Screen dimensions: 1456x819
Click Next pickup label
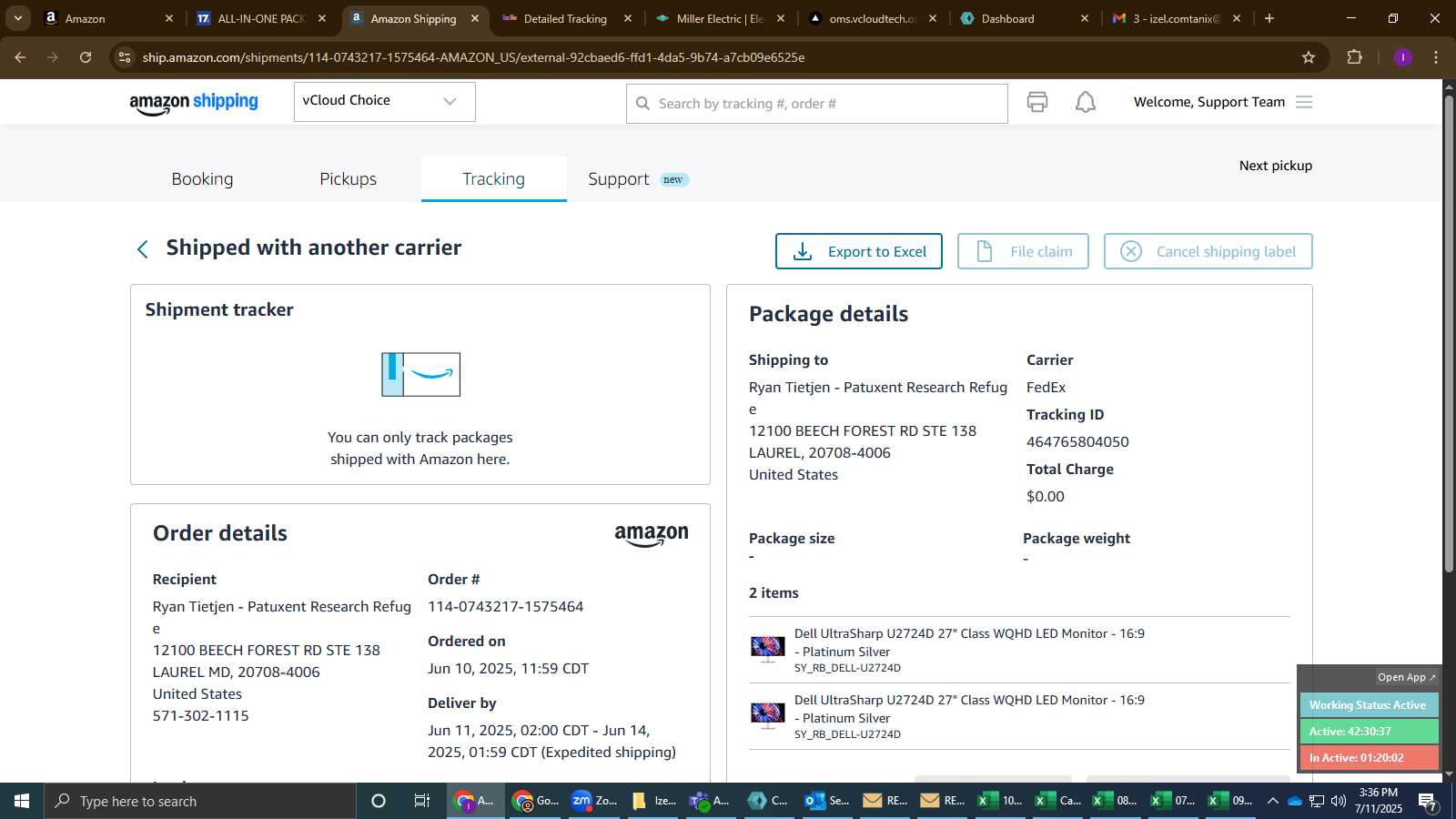pyautogui.click(x=1275, y=166)
